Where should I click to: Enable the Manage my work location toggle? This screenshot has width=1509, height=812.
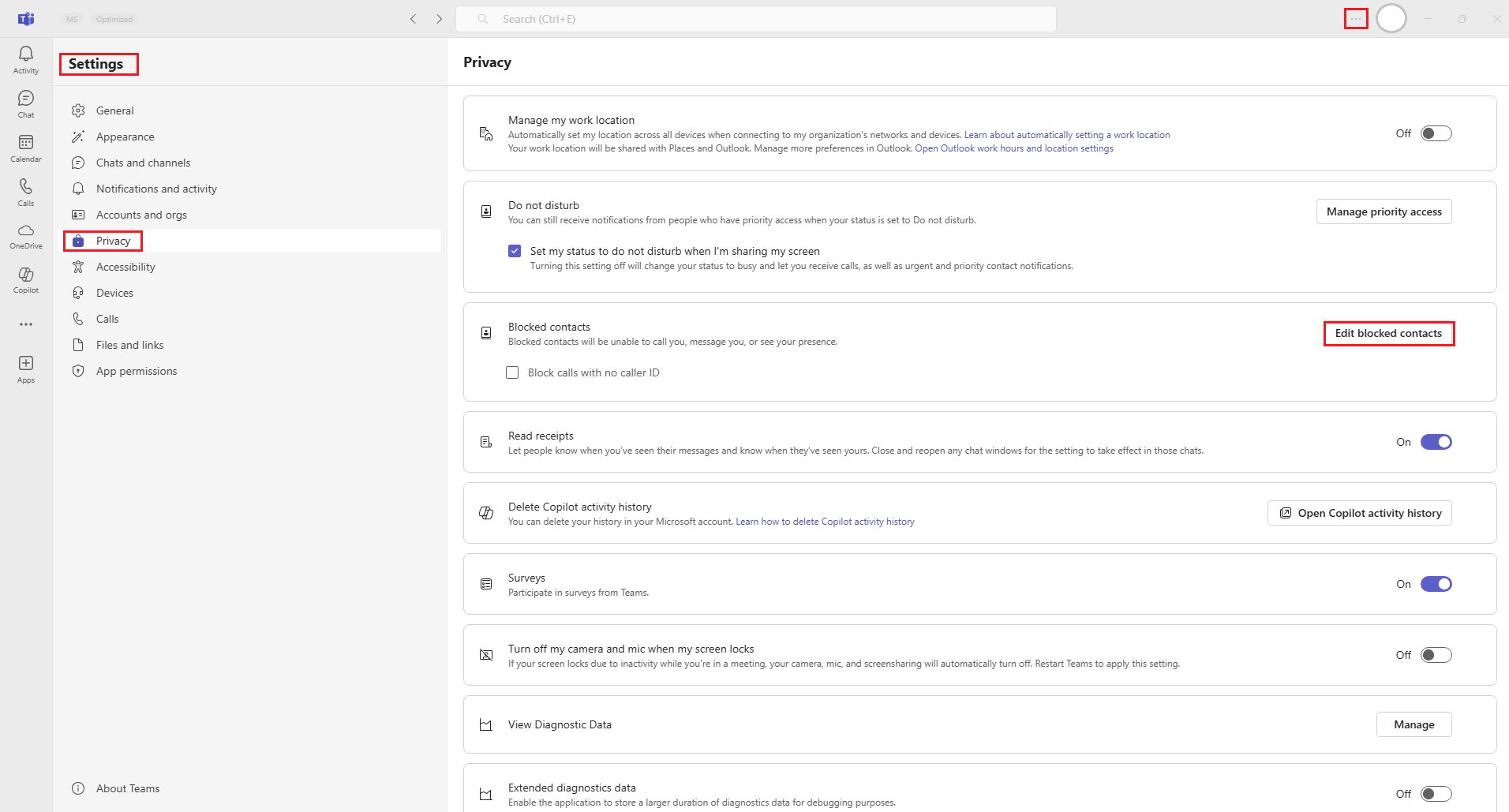(x=1436, y=133)
